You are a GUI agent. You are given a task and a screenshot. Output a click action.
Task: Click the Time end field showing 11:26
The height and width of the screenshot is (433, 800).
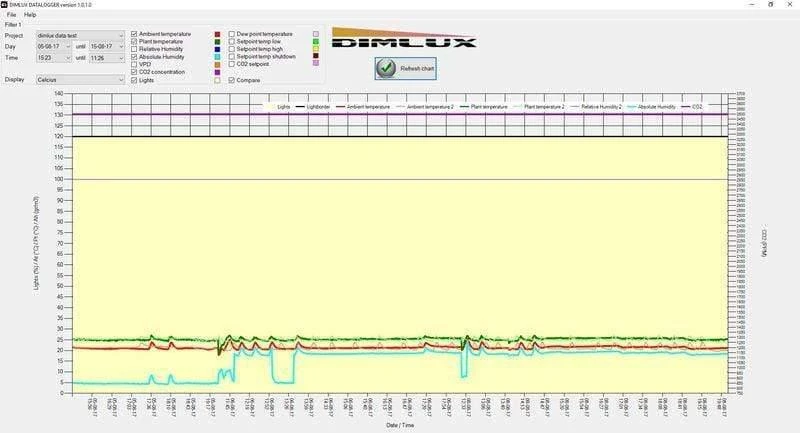tap(103, 58)
